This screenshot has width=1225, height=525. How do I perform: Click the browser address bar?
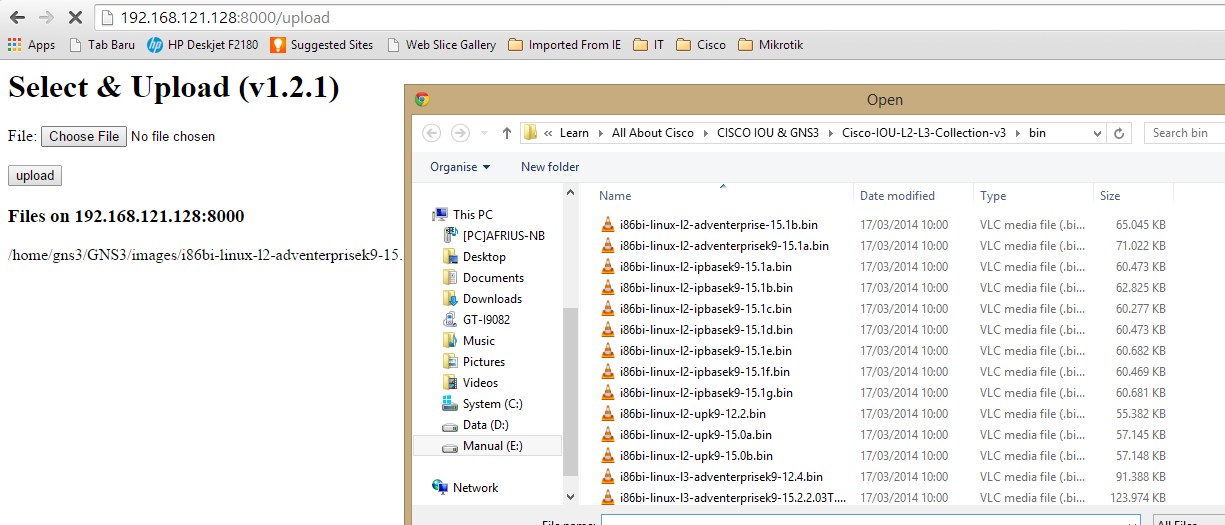coord(660,17)
